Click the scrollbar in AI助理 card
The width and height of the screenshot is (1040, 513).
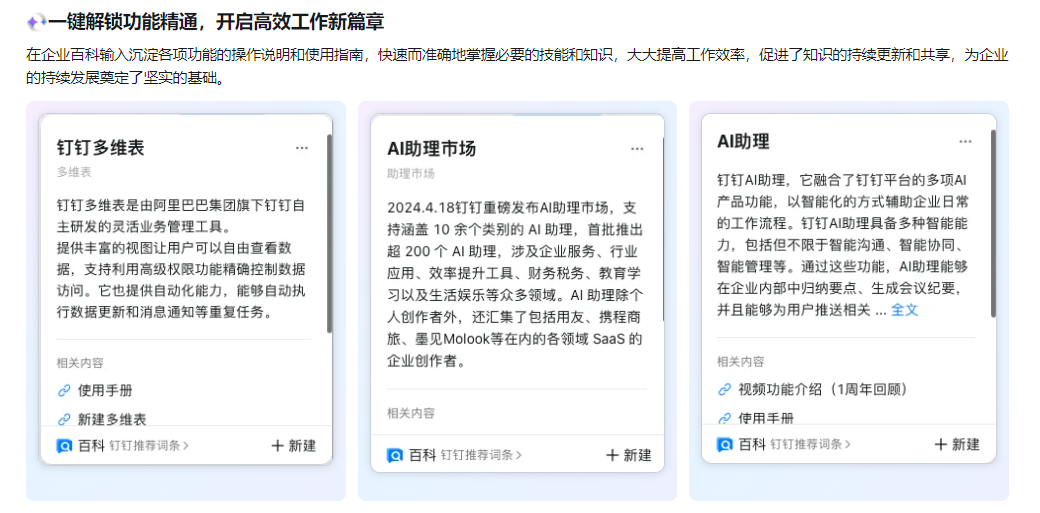(993, 220)
